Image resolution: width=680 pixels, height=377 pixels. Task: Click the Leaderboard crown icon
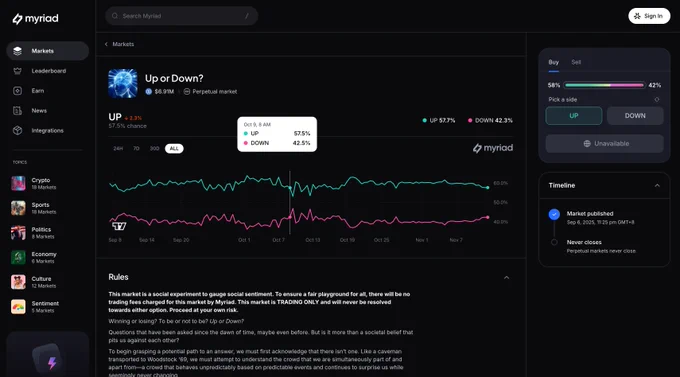coord(17,71)
